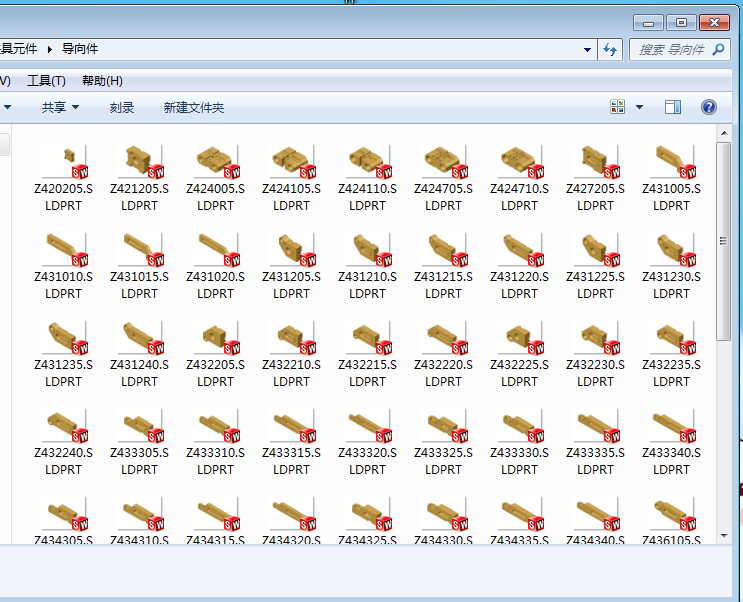Select the Z424705.SLDPRT part file
Image resolution: width=743 pixels, height=602 pixels.
tap(444, 178)
